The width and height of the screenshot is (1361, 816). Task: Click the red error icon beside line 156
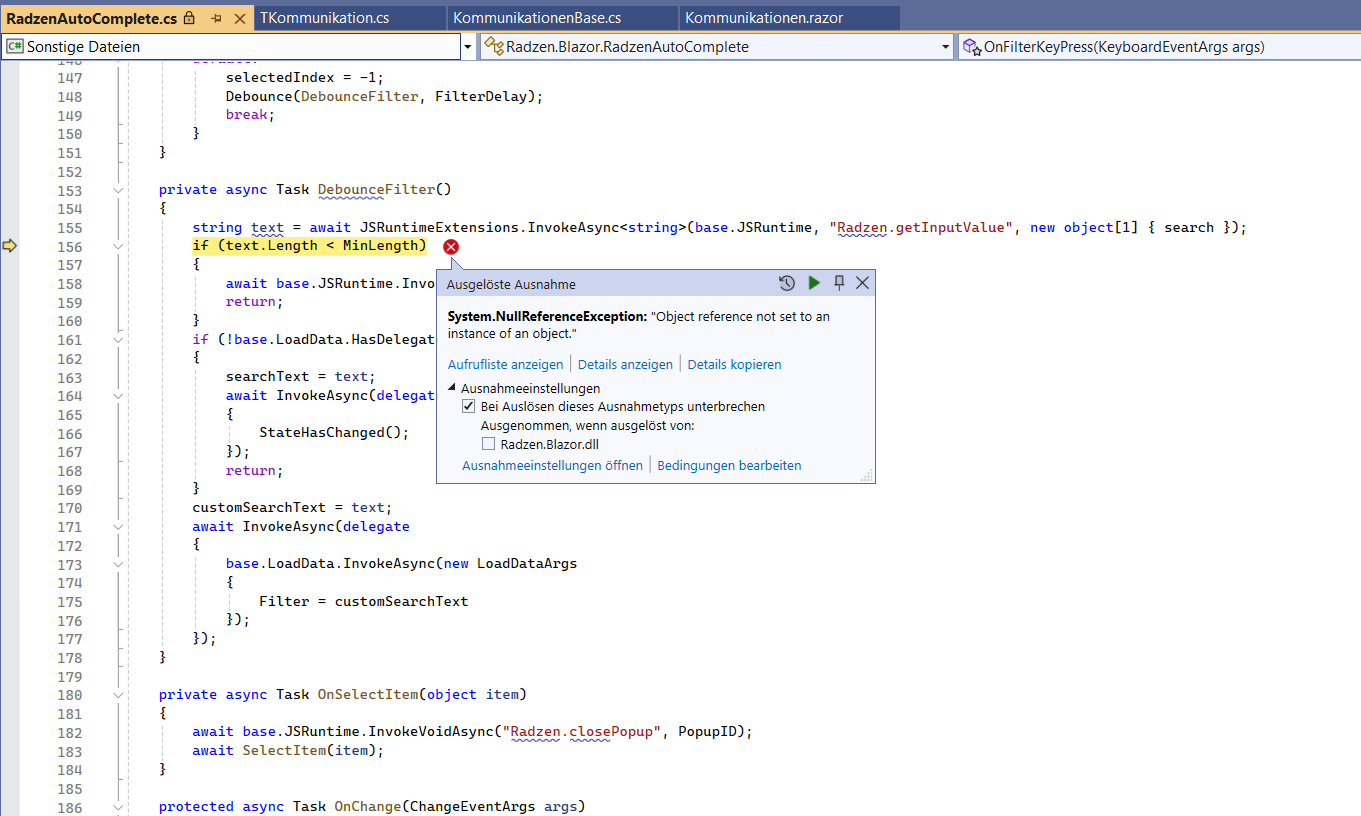tap(450, 246)
